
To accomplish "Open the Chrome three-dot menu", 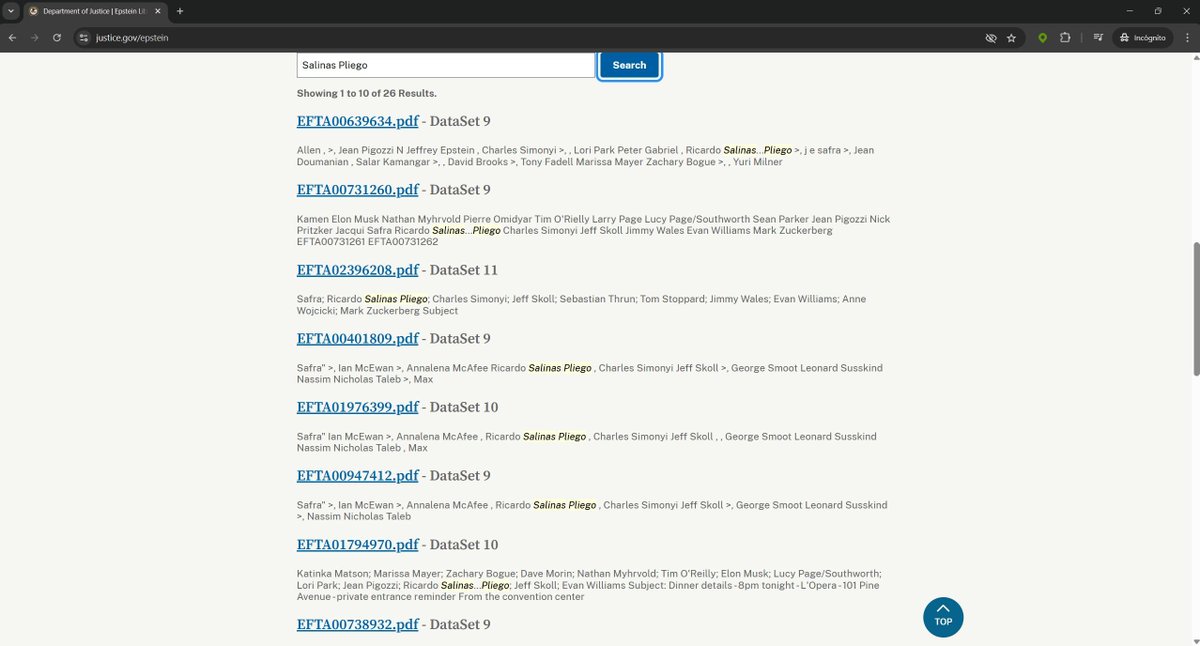I will point(1186,37).
